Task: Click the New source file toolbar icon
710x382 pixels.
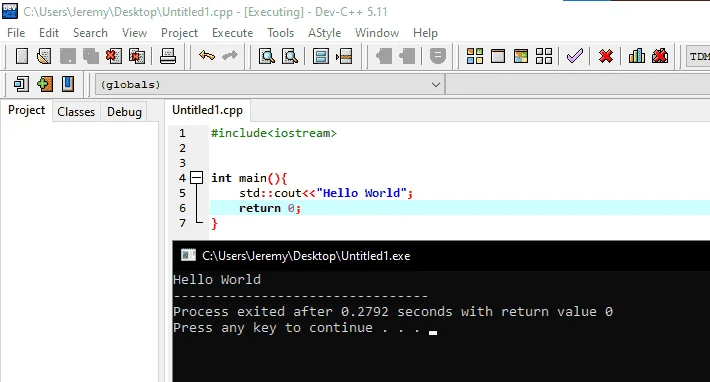Action: coord(21,56)
